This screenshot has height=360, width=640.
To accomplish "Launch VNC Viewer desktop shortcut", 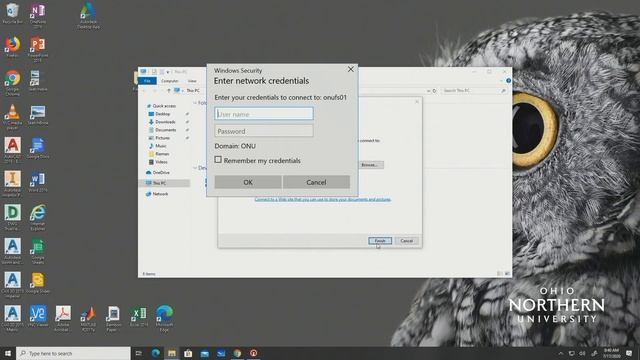I will [x=38, y=316].
